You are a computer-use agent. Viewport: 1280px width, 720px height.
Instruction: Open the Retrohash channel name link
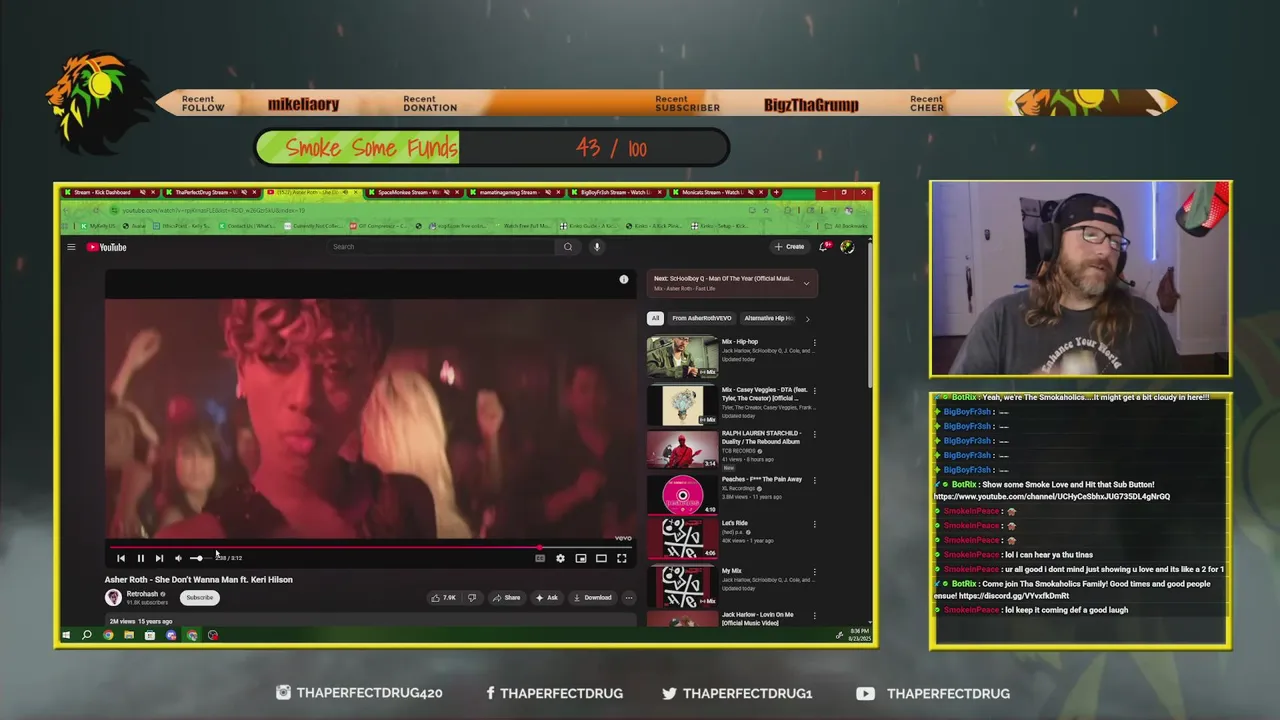[x=142, y=594]
